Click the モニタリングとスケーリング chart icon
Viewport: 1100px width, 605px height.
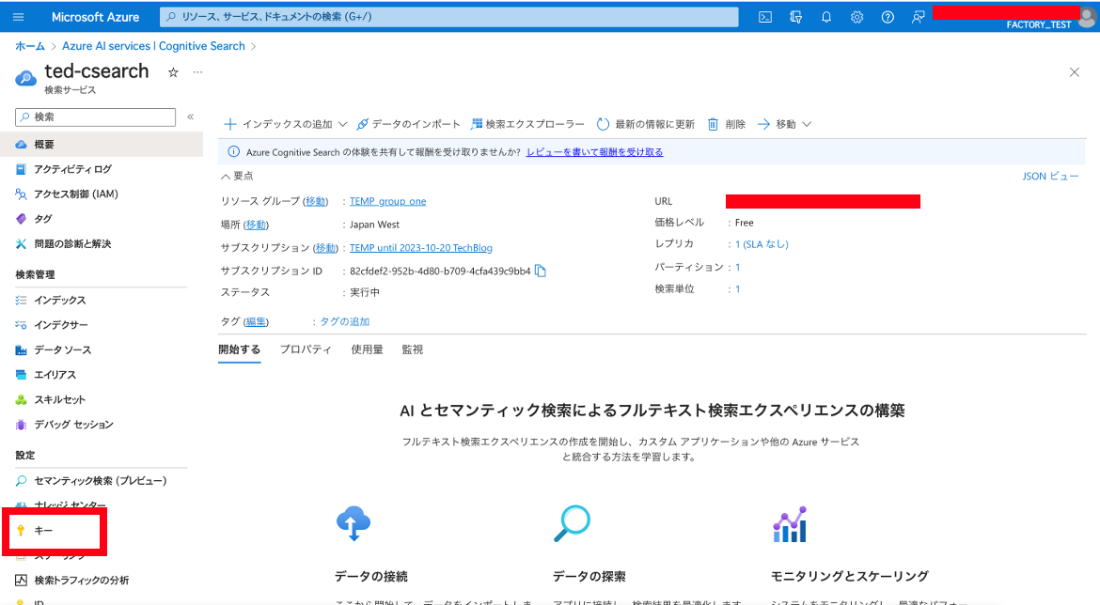[790, 524]
